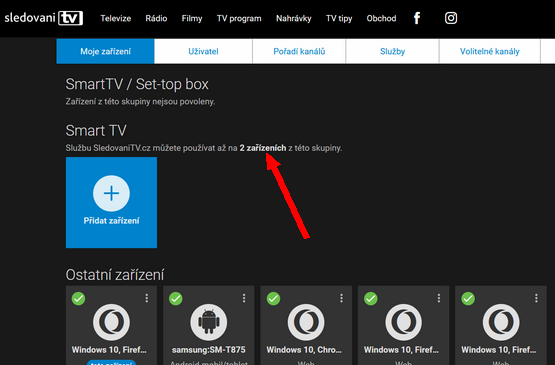
Task: Open the sledovani tv logo home link
Action: [x=44, y=18]
